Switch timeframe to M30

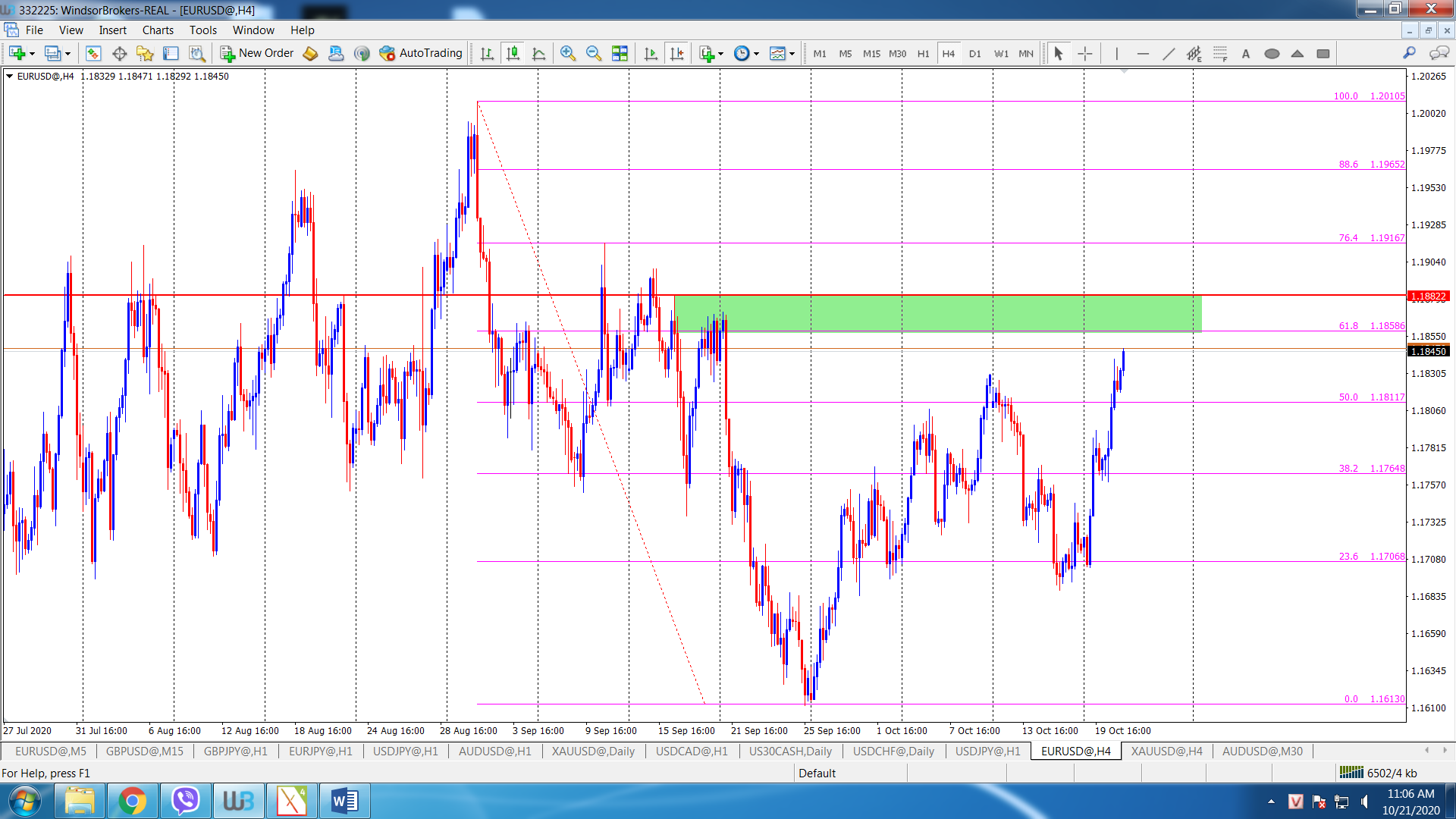(898, 53)
